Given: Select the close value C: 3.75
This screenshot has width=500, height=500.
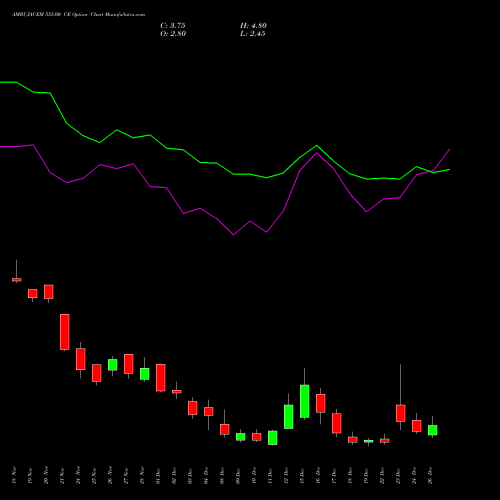Looking at the screenshot, I should 173,26.
